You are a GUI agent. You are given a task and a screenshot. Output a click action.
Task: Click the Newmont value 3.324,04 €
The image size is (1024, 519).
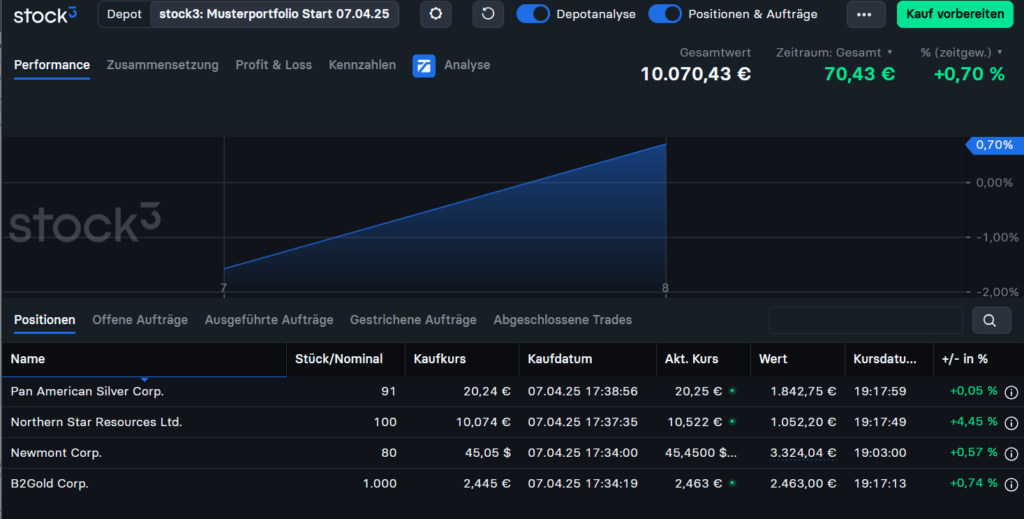[803, 452]
